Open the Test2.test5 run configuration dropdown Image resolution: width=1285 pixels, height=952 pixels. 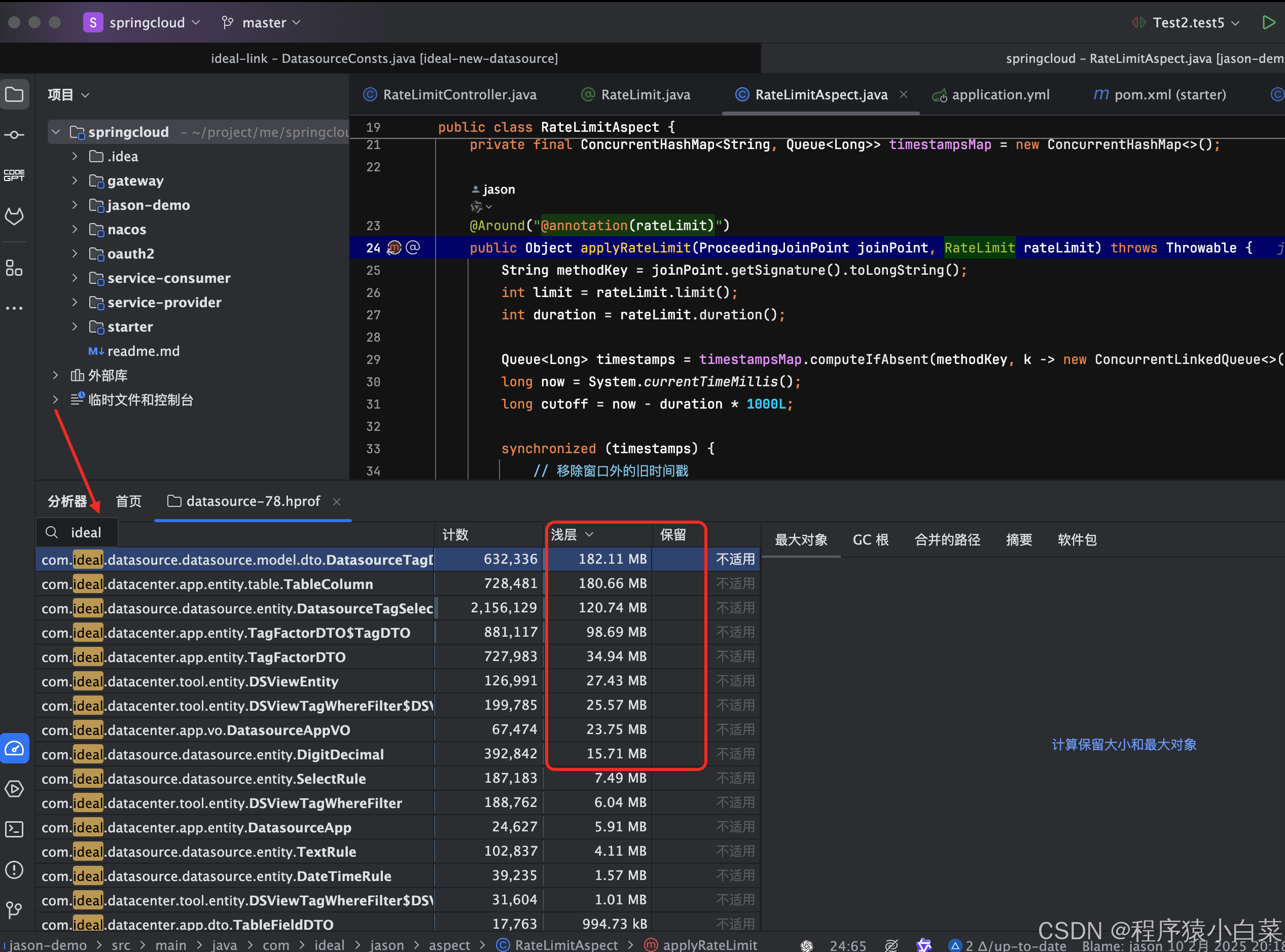point(1188,22)
